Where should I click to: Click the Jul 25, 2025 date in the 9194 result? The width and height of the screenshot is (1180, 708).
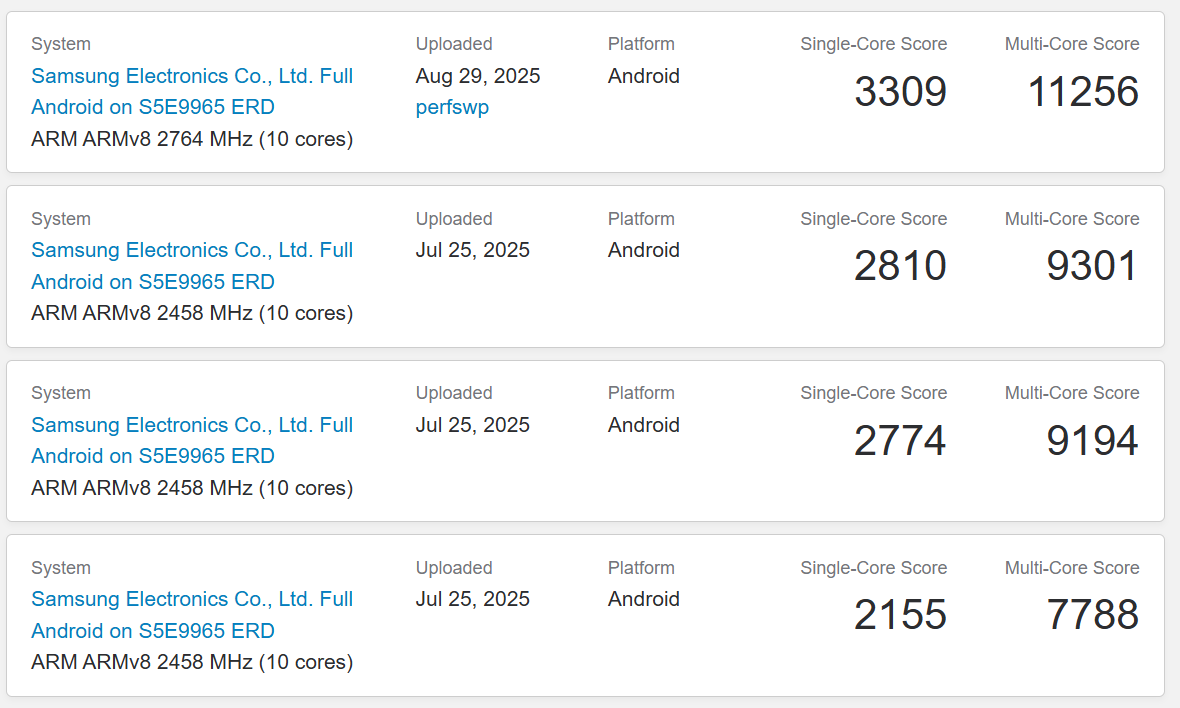(473, 425)
